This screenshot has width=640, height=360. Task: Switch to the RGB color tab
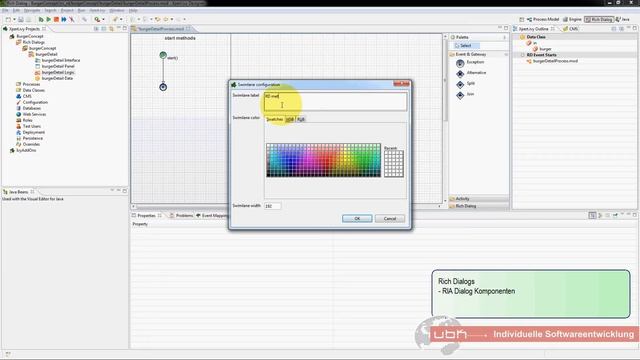[301, 119]
